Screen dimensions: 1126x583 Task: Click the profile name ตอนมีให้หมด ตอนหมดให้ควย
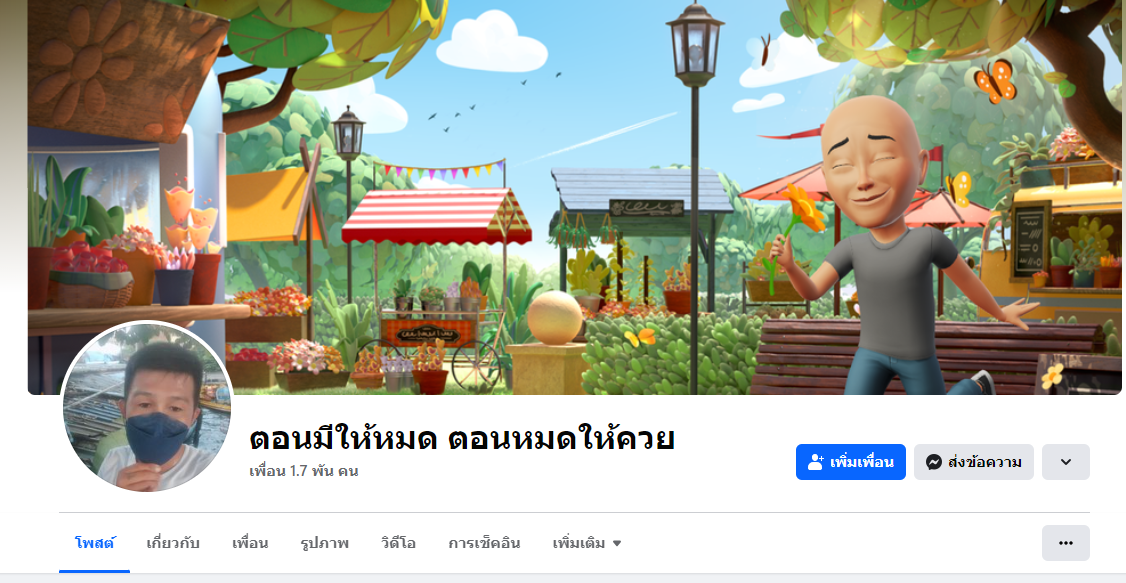click(462, 438)
